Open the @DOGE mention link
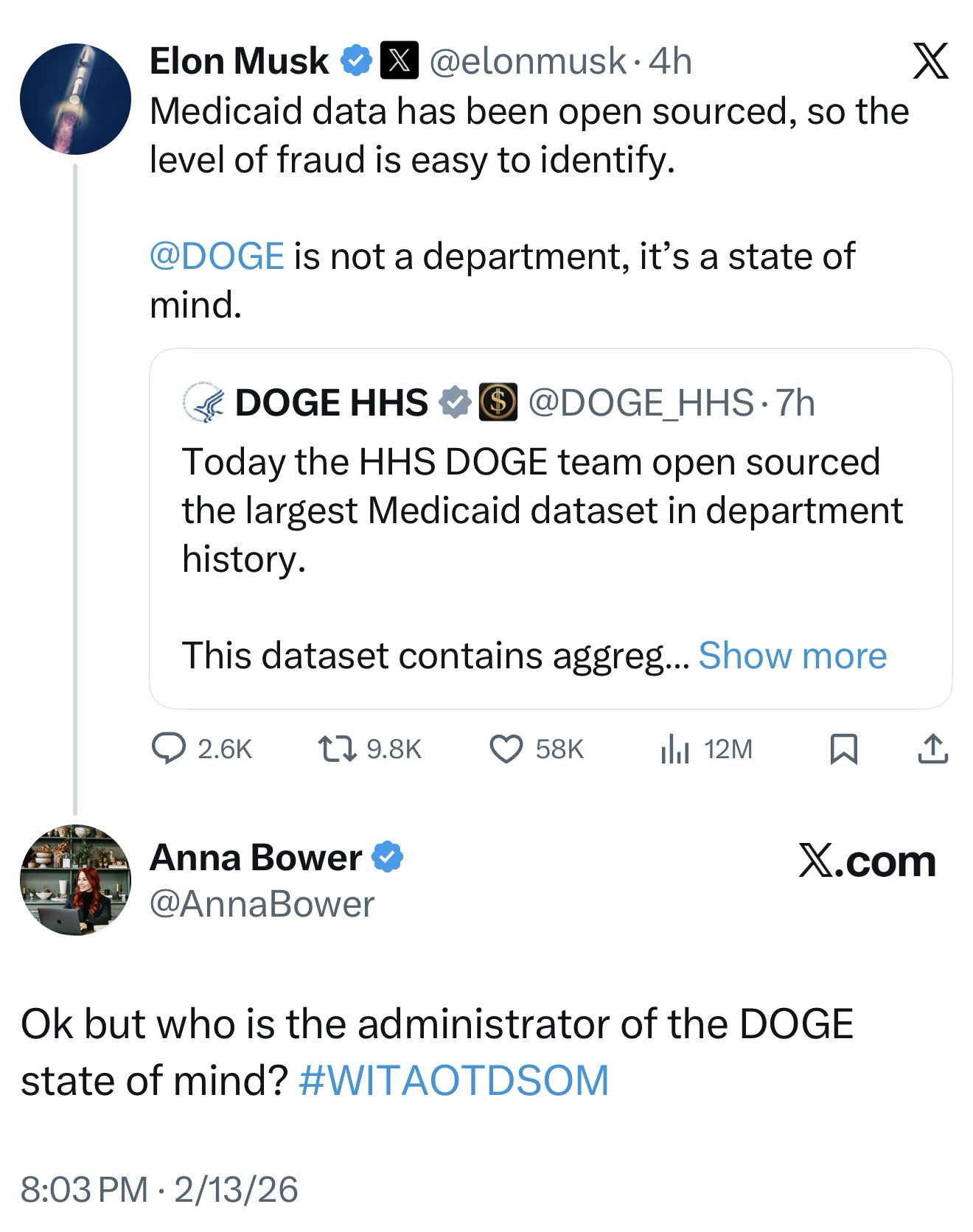 (x=217, y=256)
